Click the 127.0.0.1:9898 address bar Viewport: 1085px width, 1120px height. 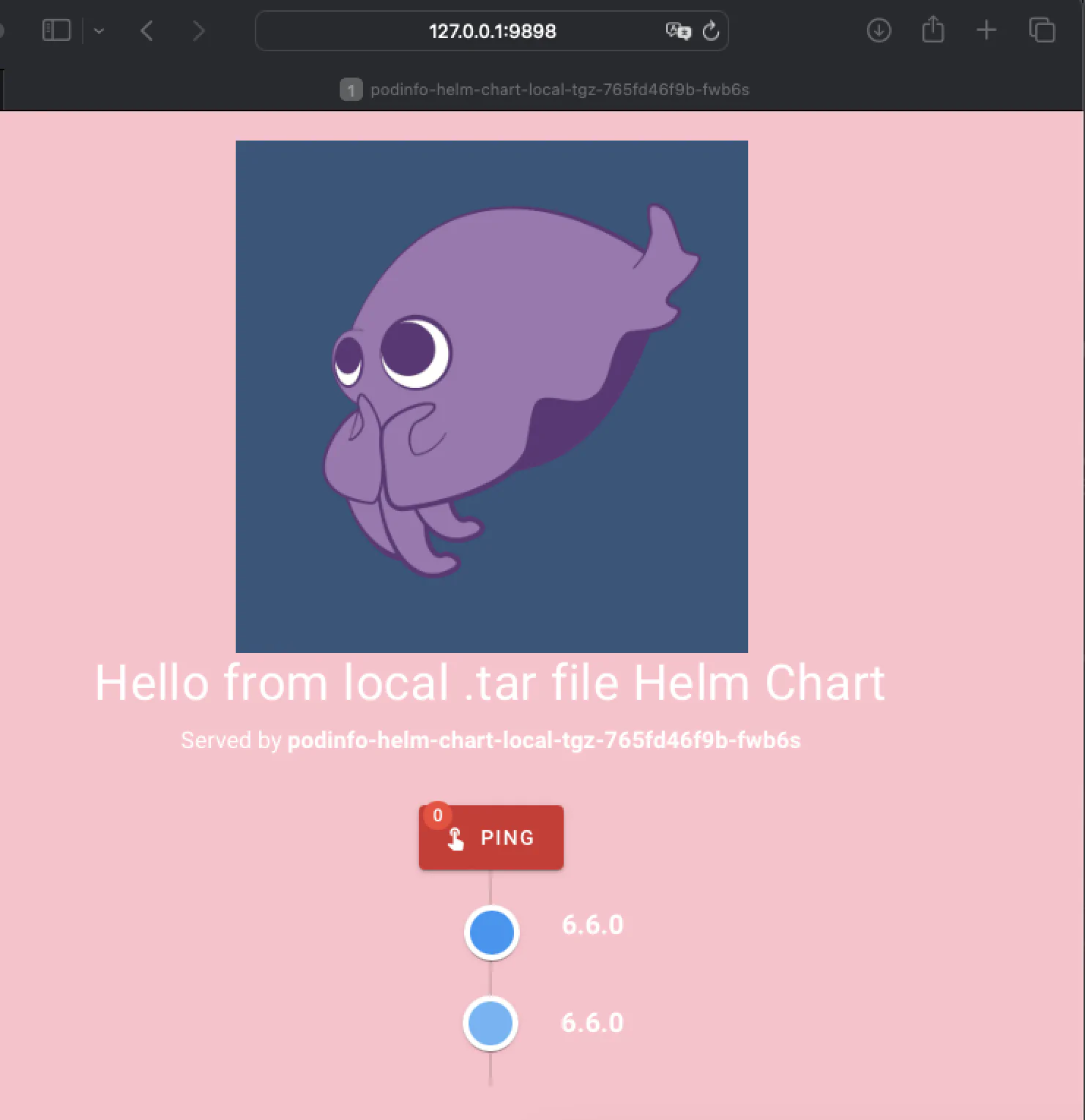tap(492, 31)
